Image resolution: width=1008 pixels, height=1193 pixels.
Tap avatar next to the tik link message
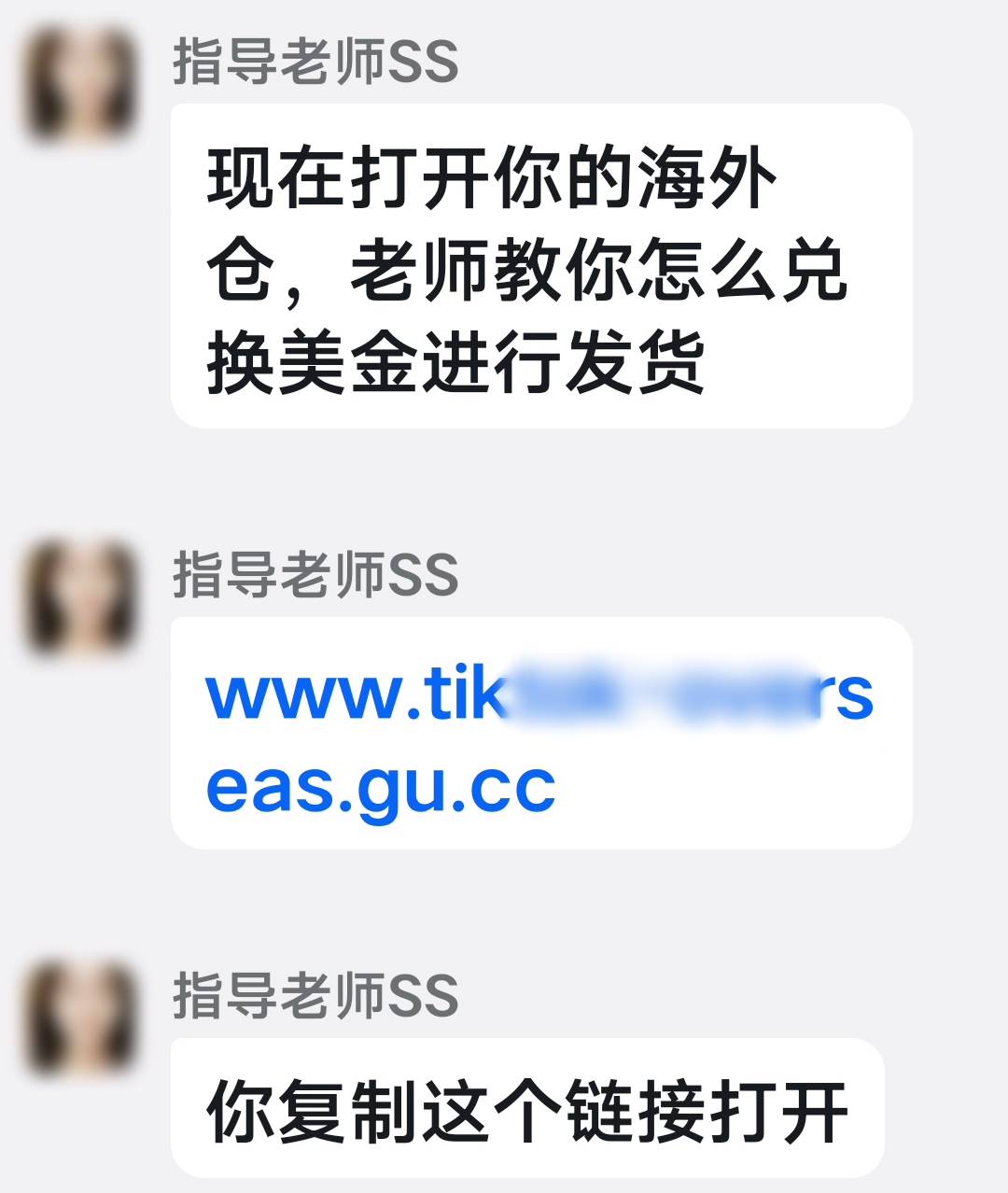(79, 596)
